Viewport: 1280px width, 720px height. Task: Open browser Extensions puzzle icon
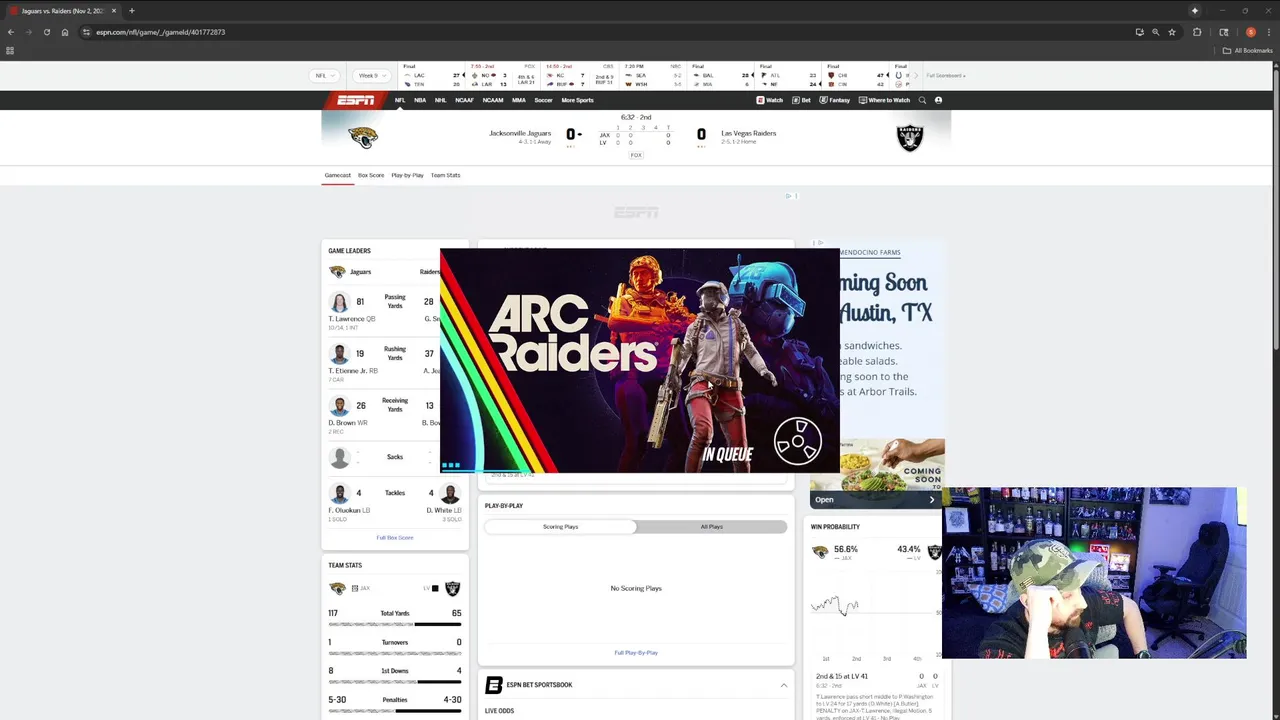[1197, 32]
